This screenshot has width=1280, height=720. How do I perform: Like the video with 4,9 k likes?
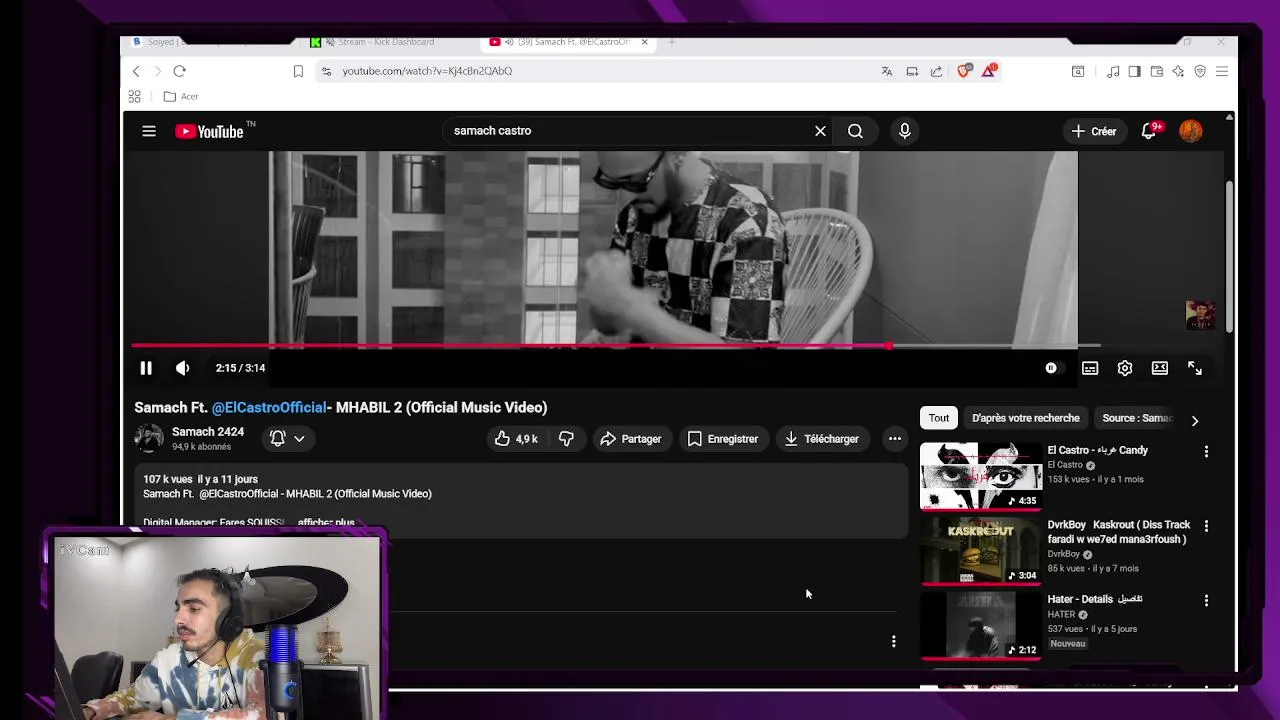516,439
